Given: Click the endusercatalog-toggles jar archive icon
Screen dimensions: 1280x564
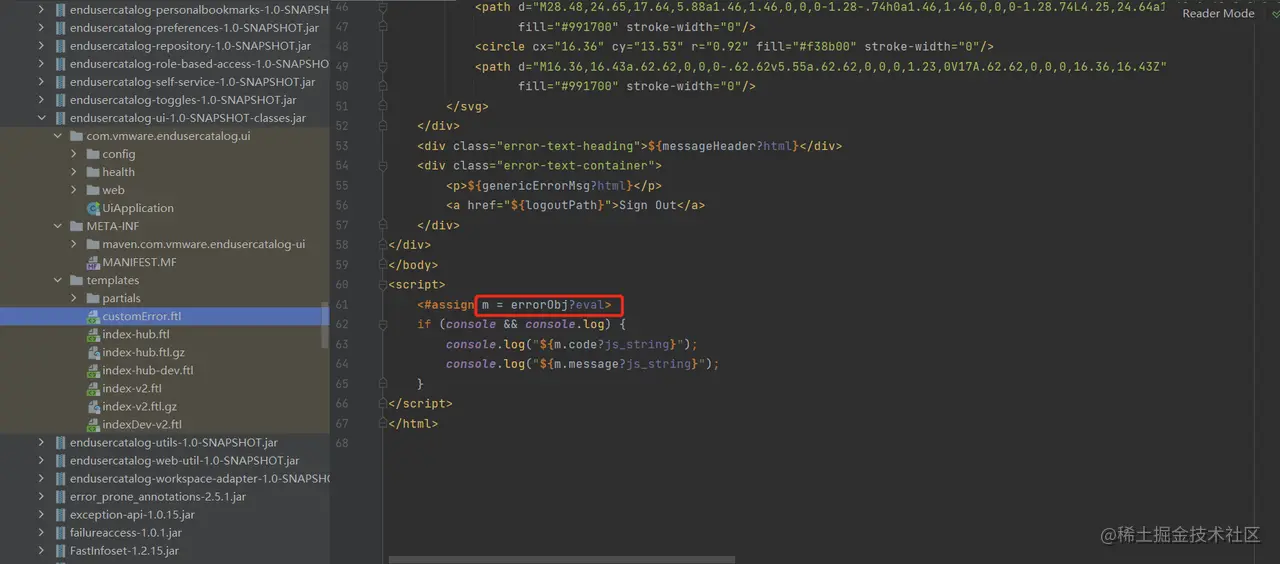Looking at the screenshot, I should (60, 100).
